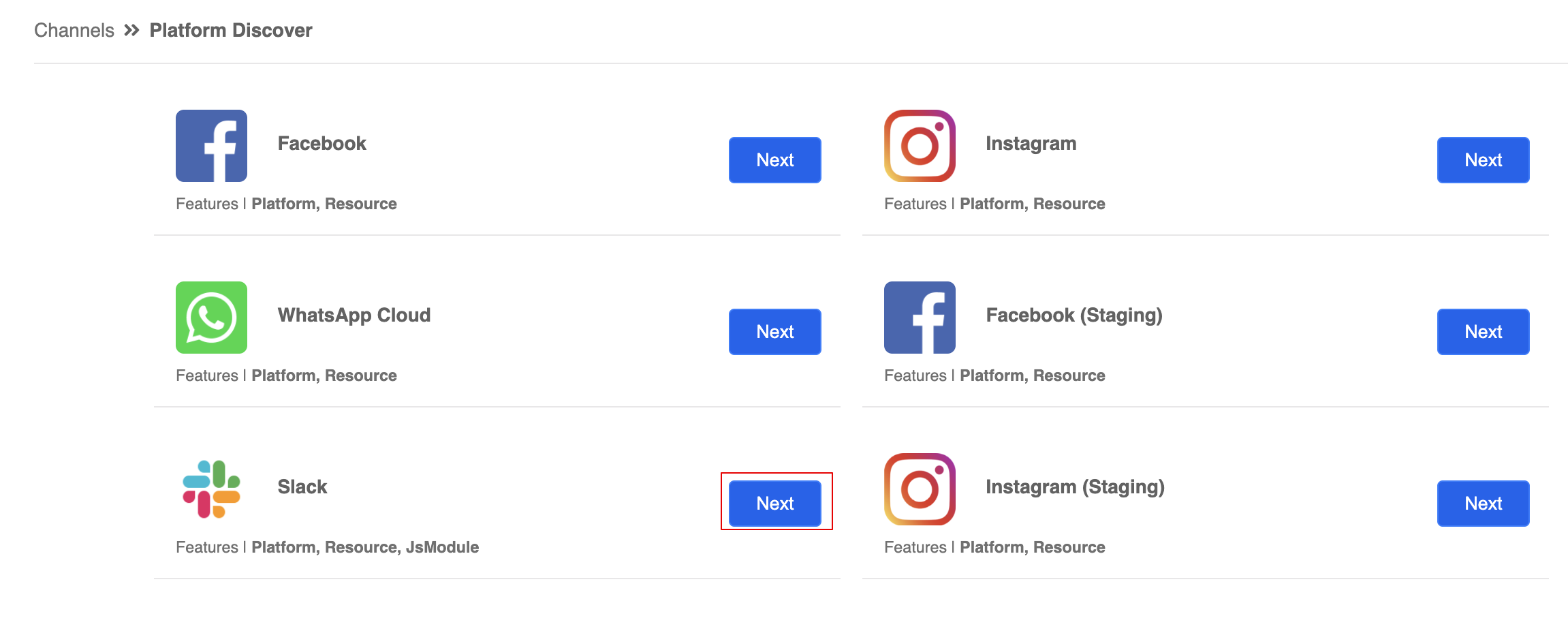The image size is (1568, 631).
Task: Click the Instagram (Staging) platform name
Action: pyautogui.click(x=1075, y=487)
